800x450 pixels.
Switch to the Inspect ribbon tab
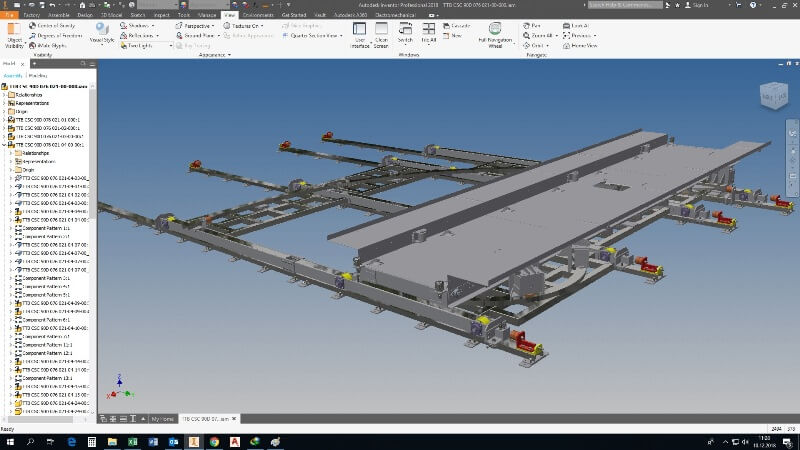tap(162, 15)
